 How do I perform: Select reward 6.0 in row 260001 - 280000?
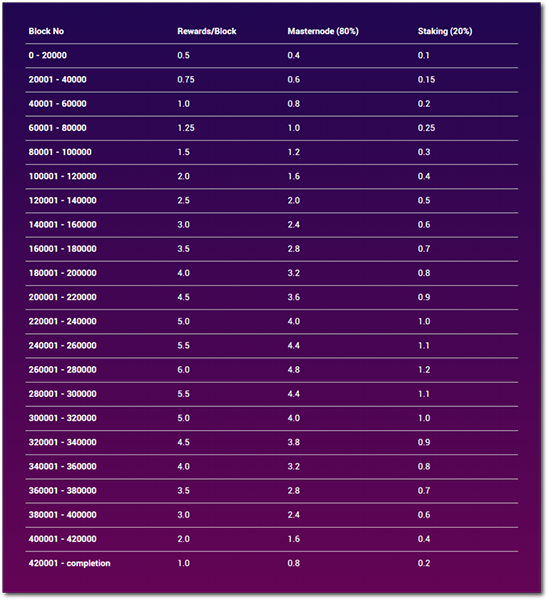[183, 370]
